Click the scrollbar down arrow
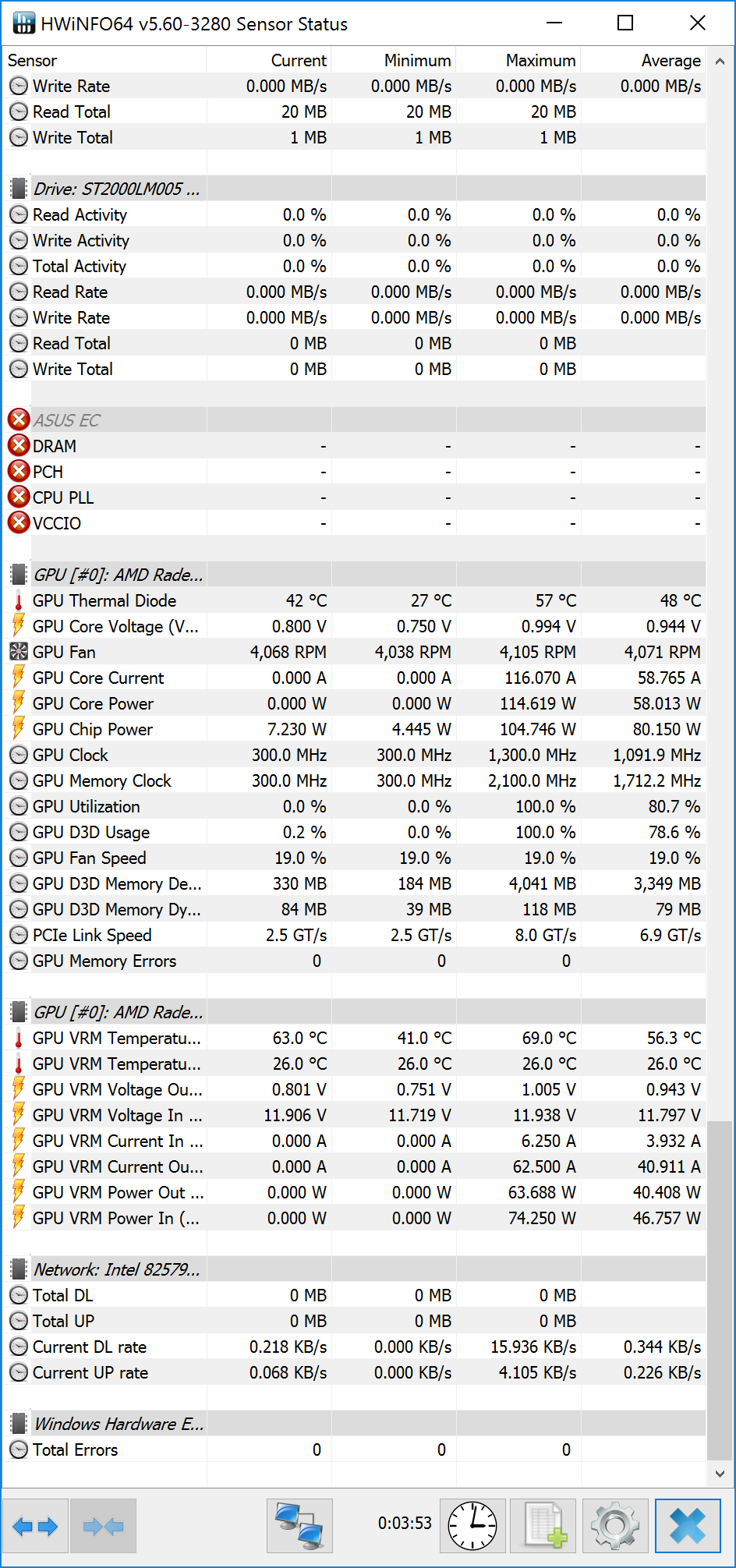The width and height of the screenshot is (736, 1568). 720,1474
